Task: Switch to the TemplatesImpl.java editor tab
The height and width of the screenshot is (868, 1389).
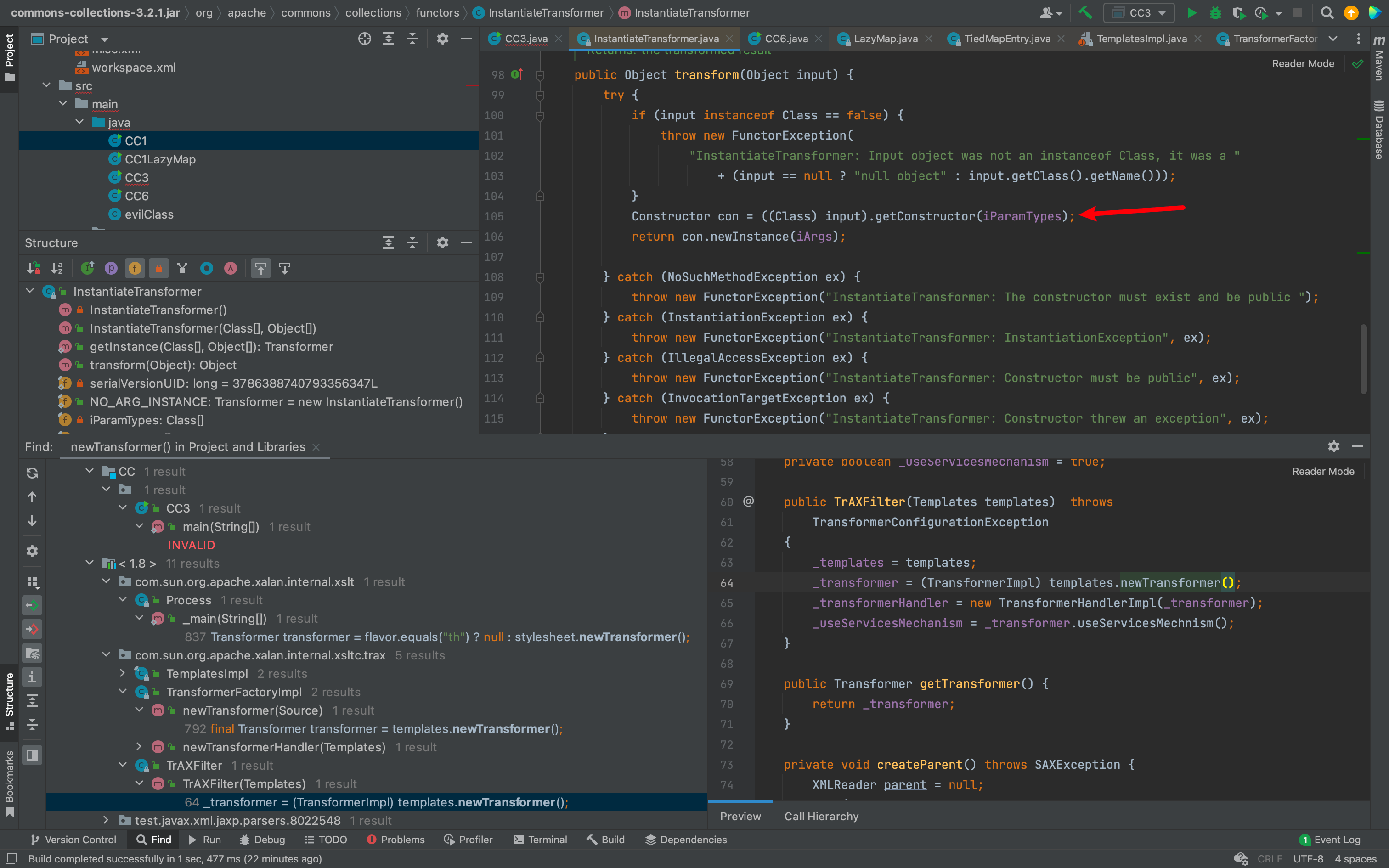Action: (x=1141, y=39)
